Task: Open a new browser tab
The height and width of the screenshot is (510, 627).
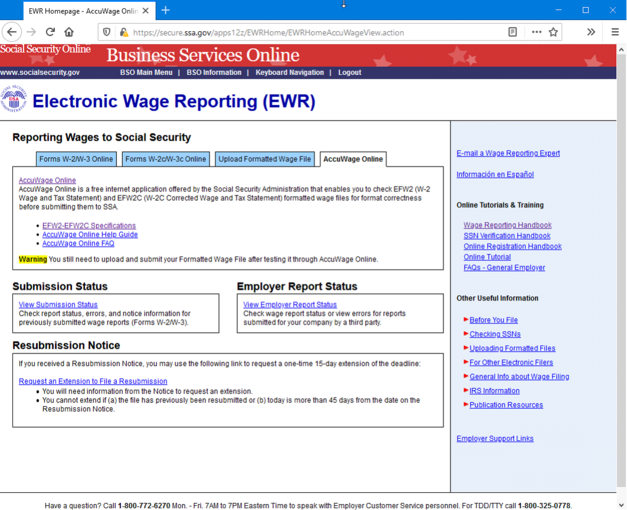Action: [166, 10]
